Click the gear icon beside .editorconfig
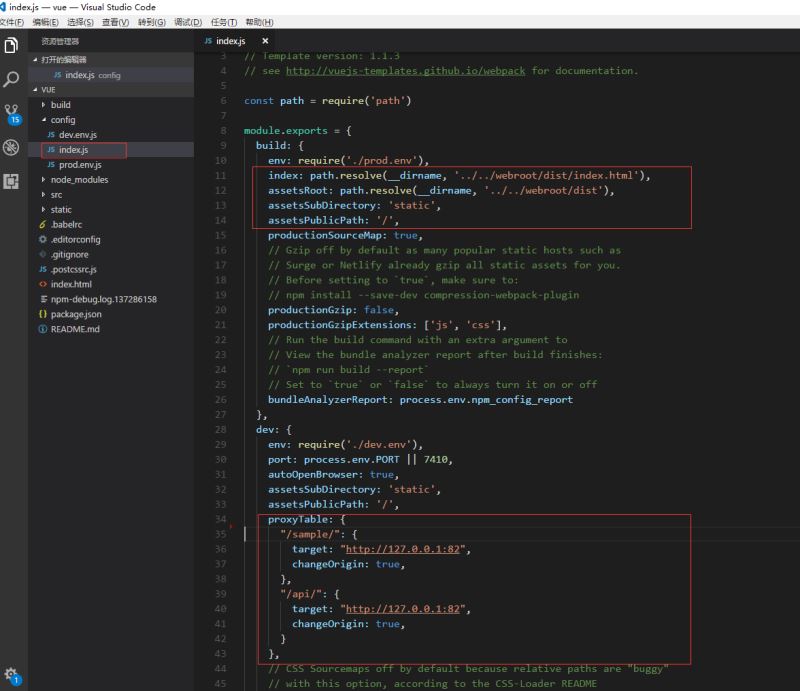This screenshot has height=691, width=800. (43, 239)
